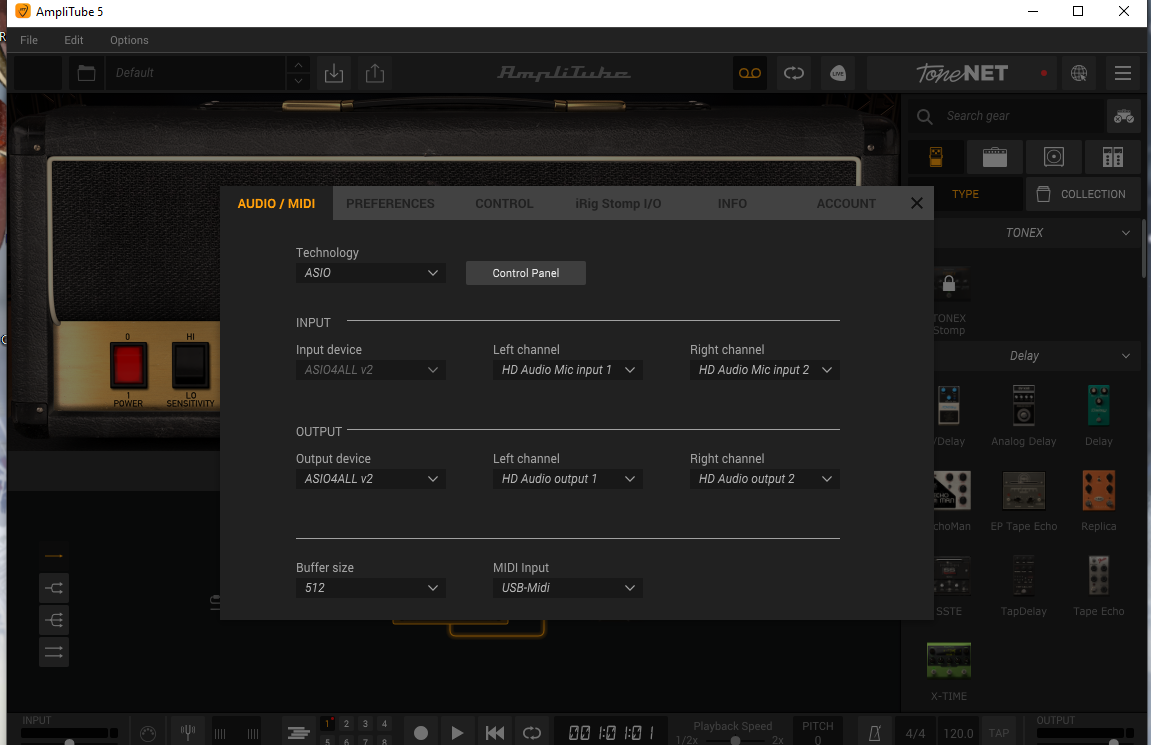
Task: Open the Options menu
Action: point(129,40)
